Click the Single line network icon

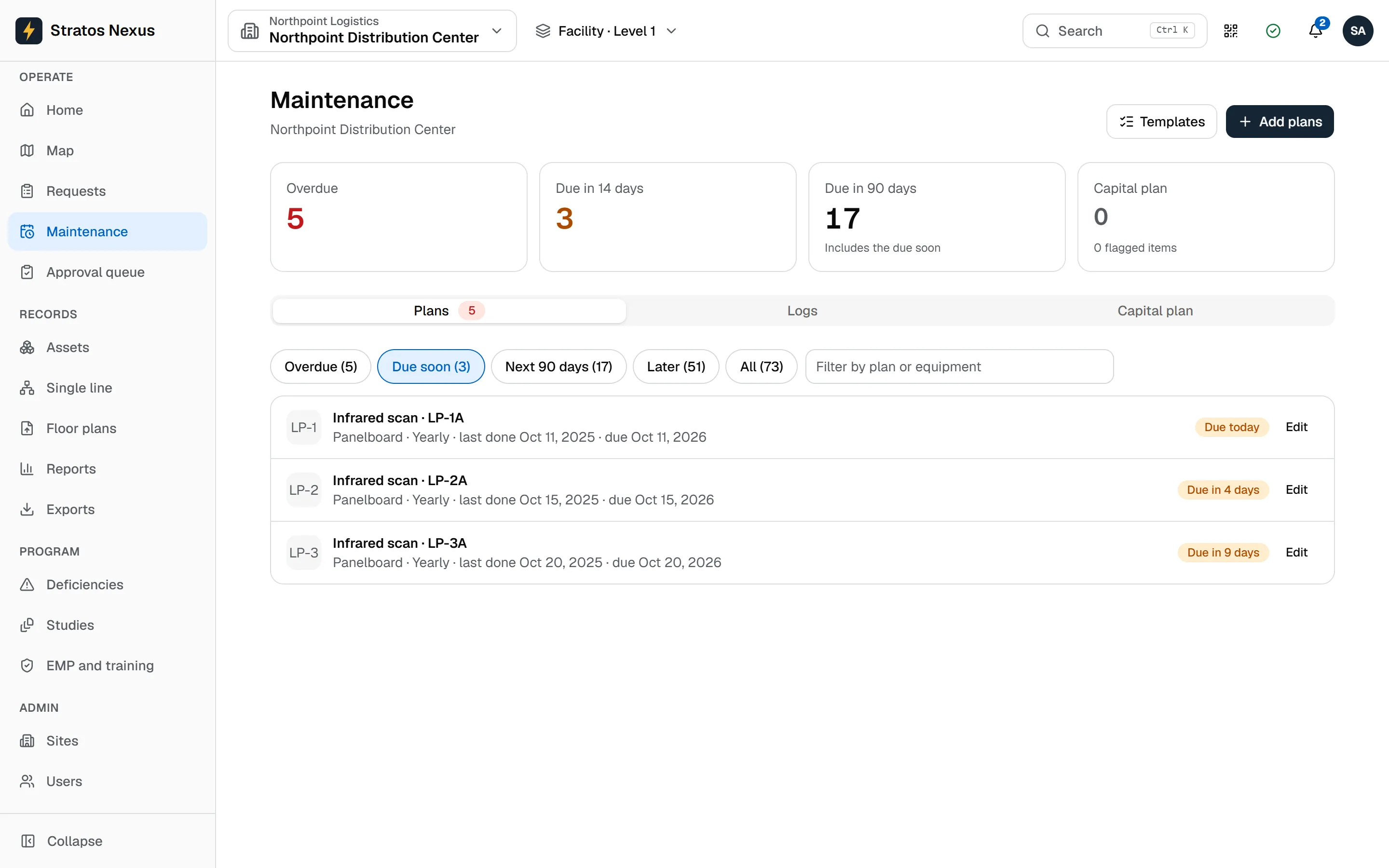[x=27, y=388]
